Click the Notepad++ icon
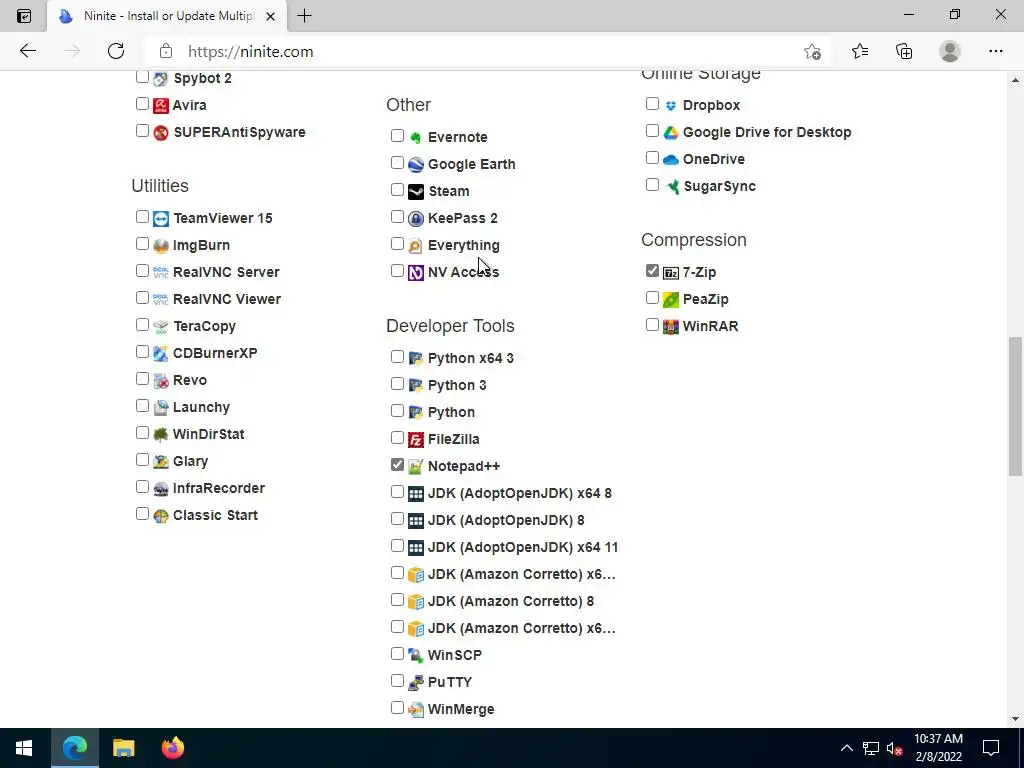 tap(416, 466)
